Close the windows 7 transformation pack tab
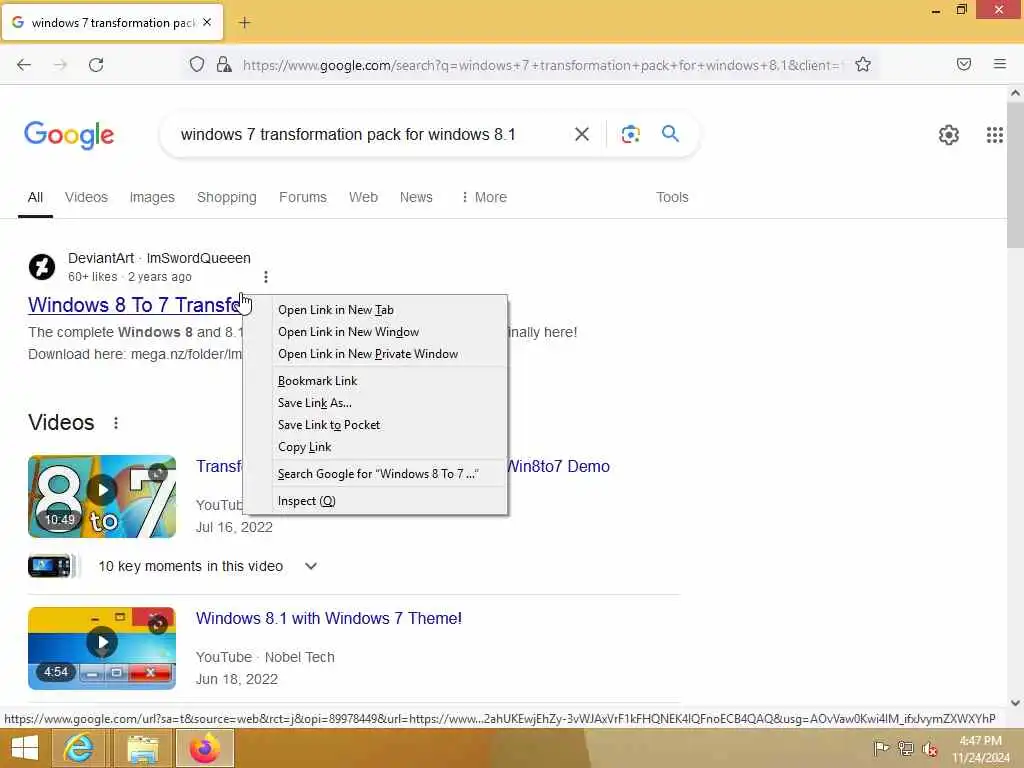 pos(207,22)
